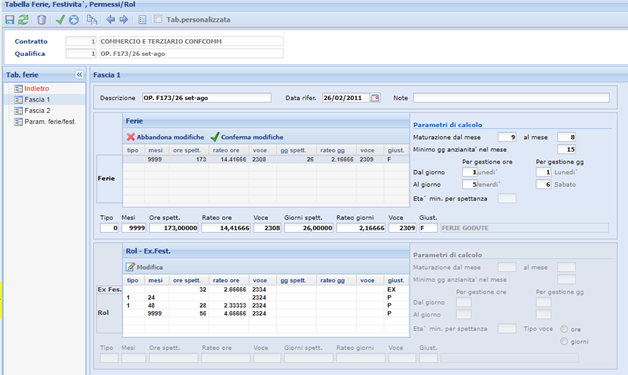Click the blue circular upload arrow icon
This screenshot has height=375, width=628.
point(74,20)
